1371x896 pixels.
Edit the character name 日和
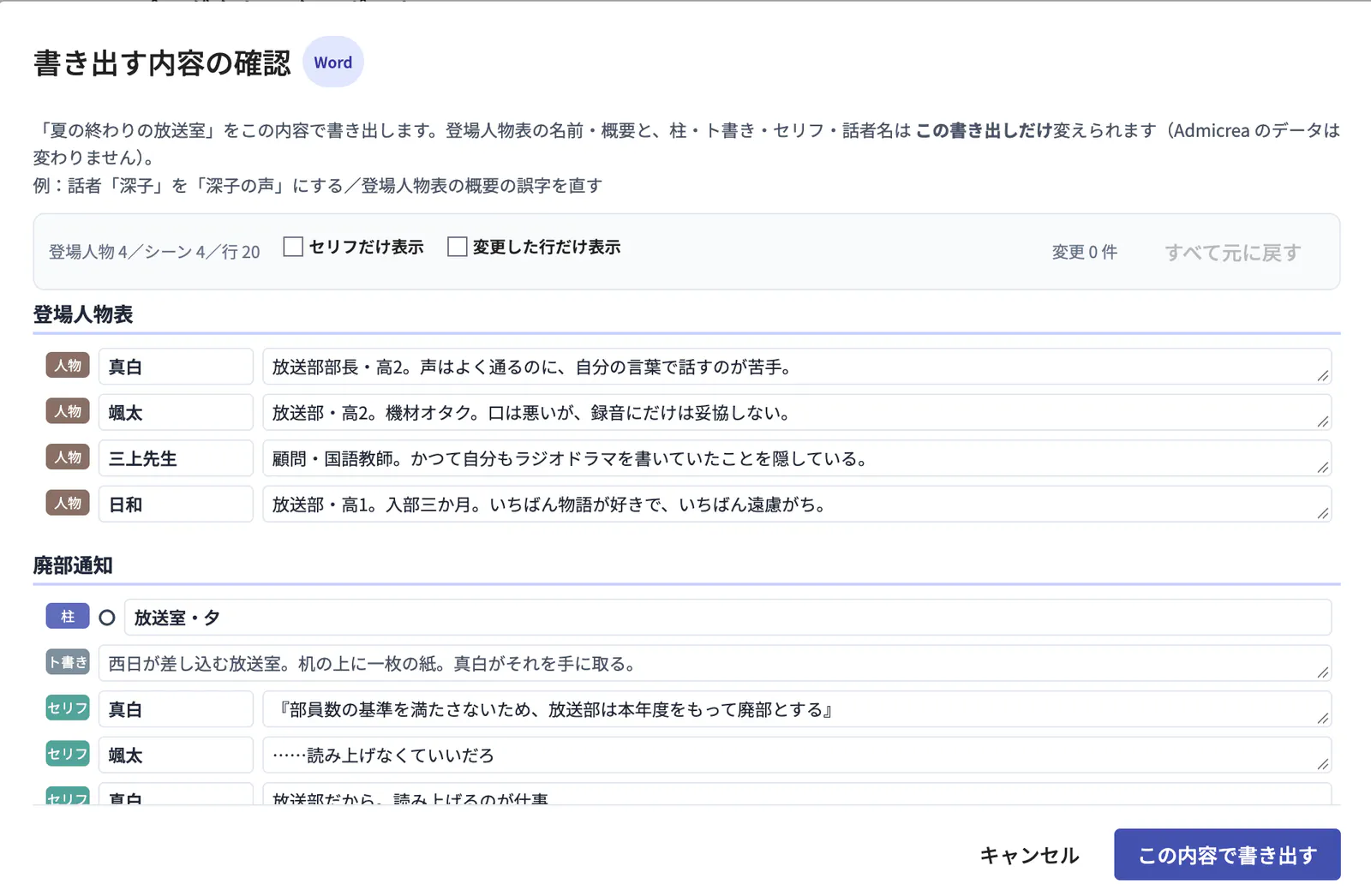(176, 505)
